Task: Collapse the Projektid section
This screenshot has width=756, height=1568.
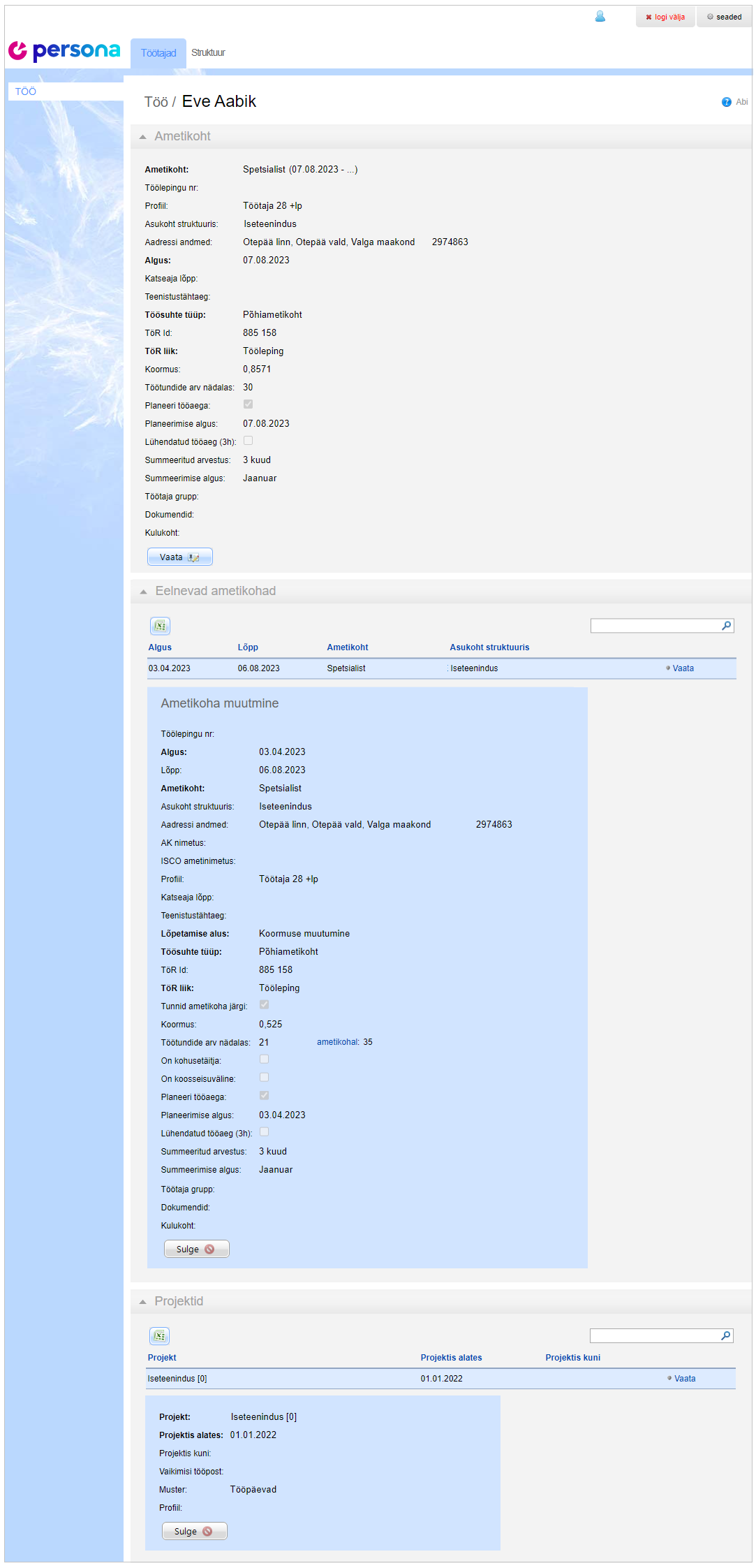Action: pos(143,1302)
